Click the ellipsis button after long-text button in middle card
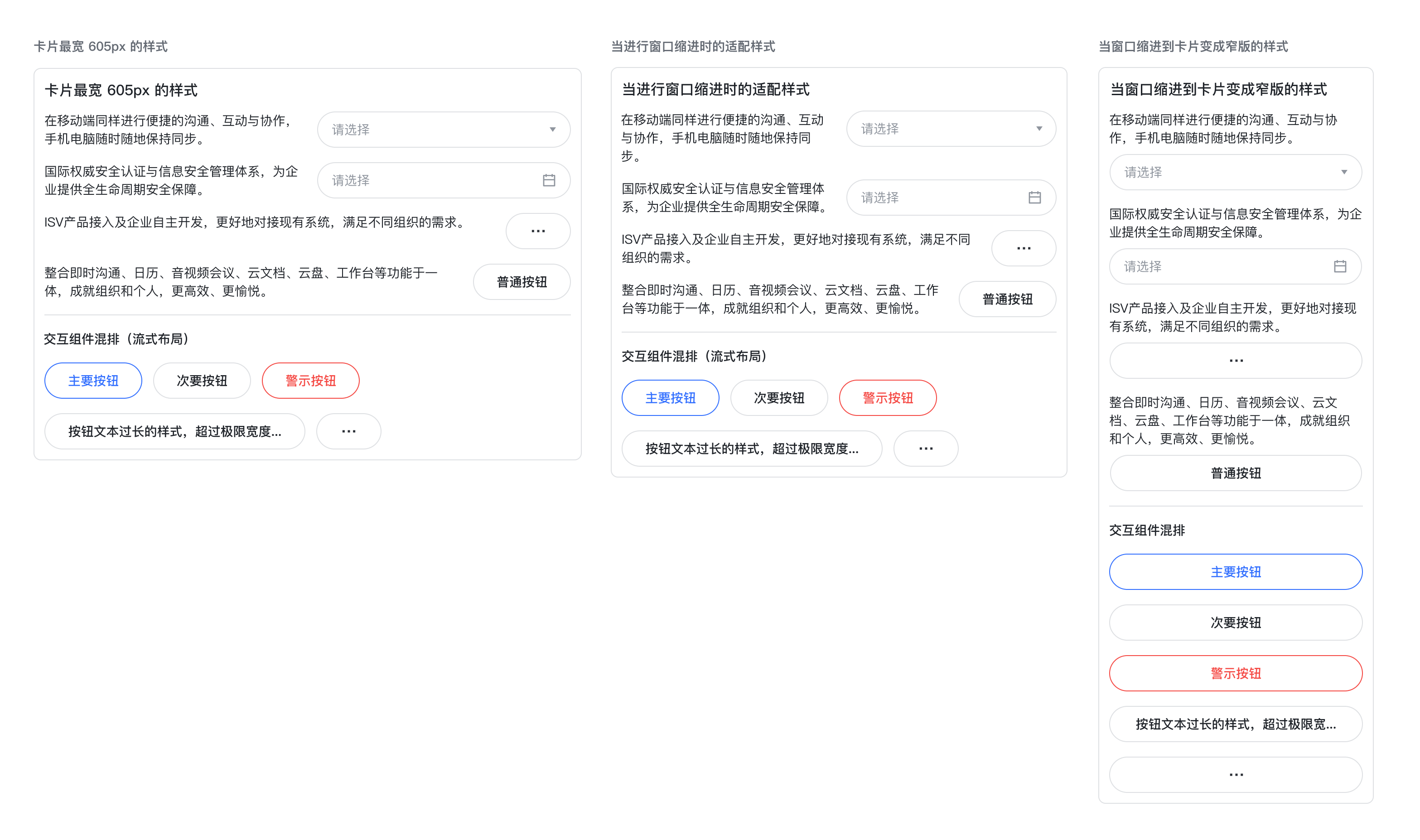The height and width of the screenshot is (840, 1420). pos(926,449)
